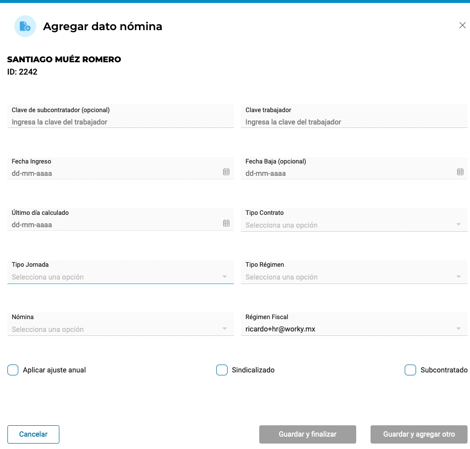
Task: Open the Régimen Fiscal dropdown arrow
Action: point(459,329)
